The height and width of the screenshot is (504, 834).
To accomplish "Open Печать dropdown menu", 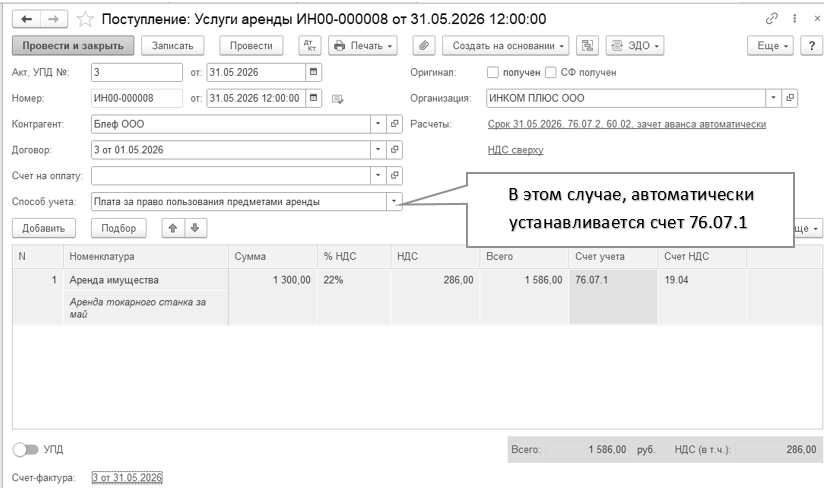I will click(x=363, y=46).
